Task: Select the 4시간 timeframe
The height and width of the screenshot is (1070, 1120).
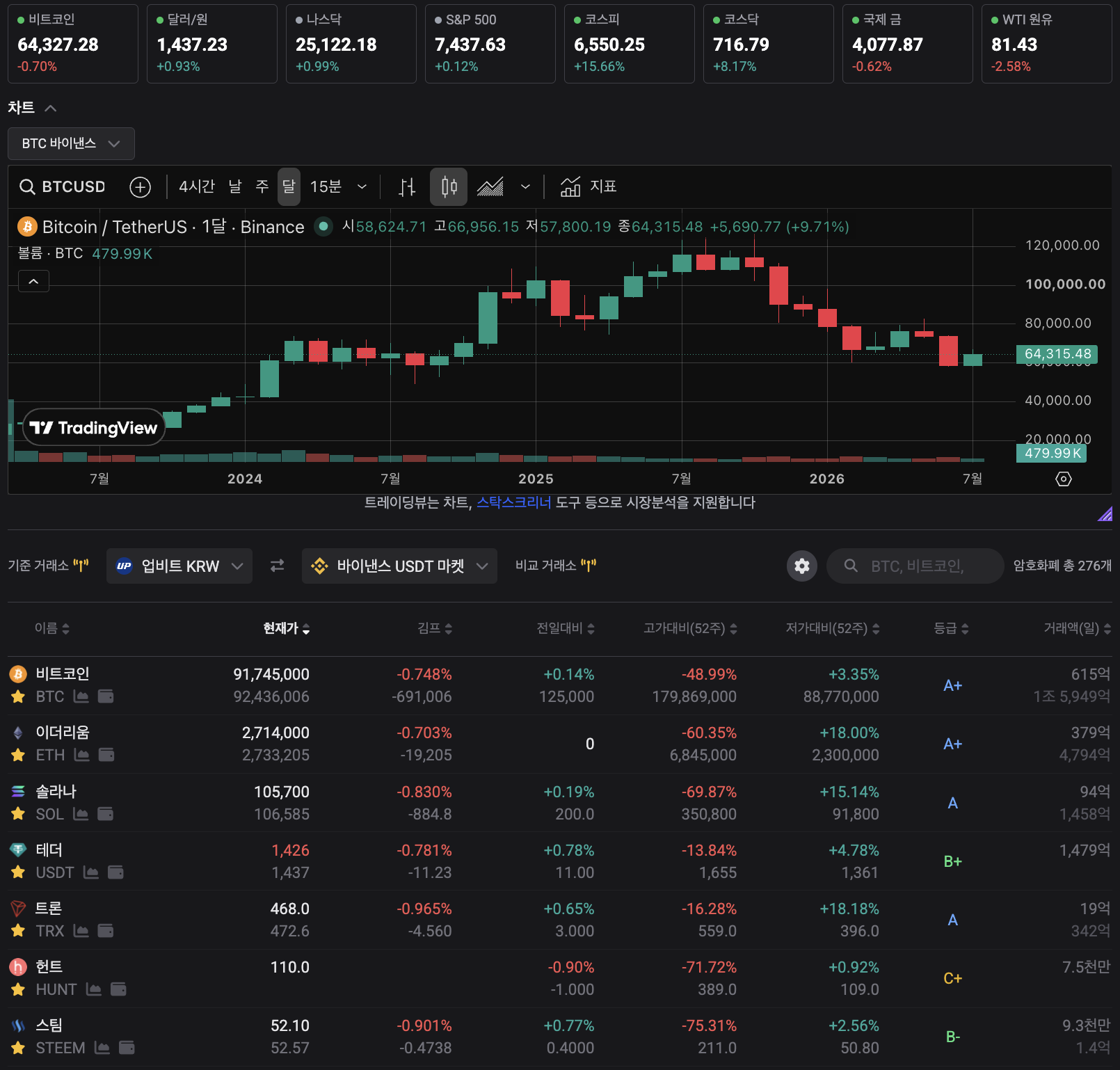Action: [197, 186]
